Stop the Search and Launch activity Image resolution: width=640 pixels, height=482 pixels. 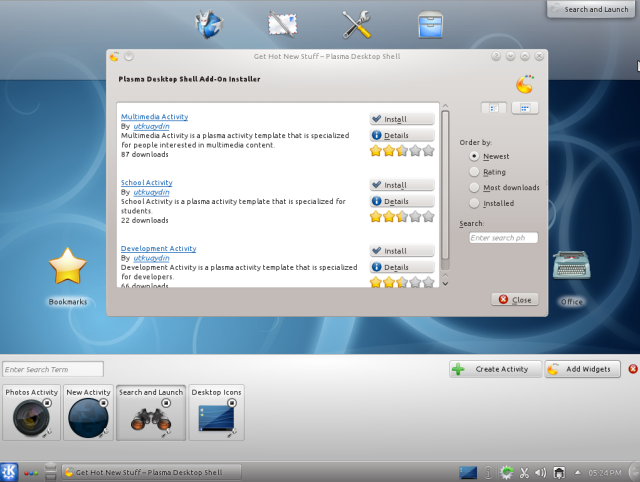(x=166, y=403)
